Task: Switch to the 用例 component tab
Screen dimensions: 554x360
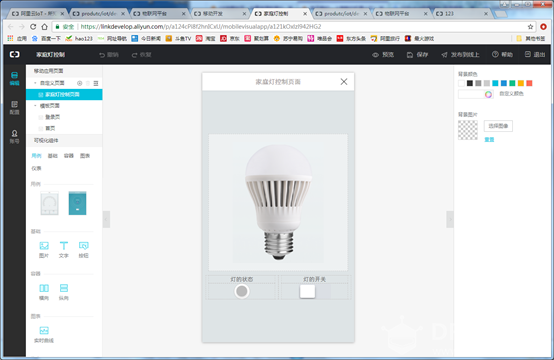Action: point(36,155)
